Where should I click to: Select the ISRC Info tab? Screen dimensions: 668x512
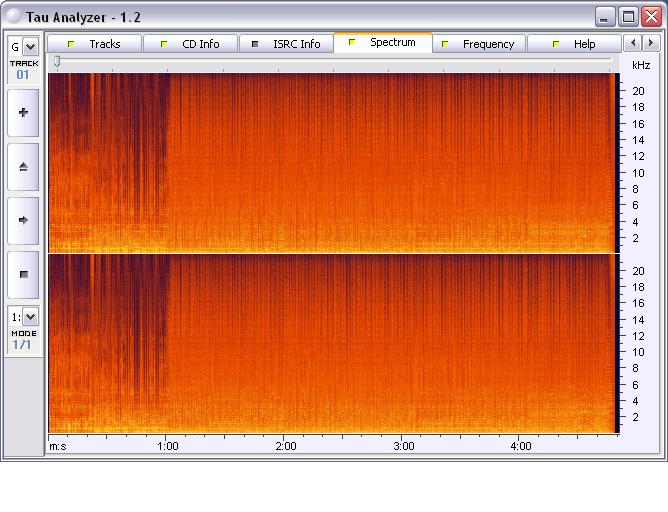(x=286, y=44)
